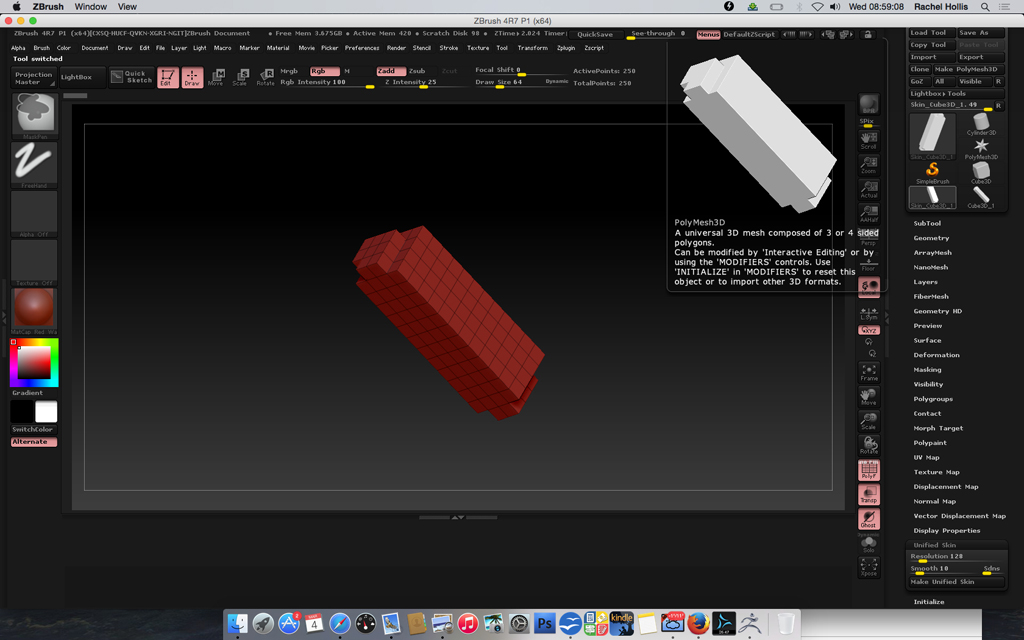Pick a color in the color picker square

coord(34,362)
